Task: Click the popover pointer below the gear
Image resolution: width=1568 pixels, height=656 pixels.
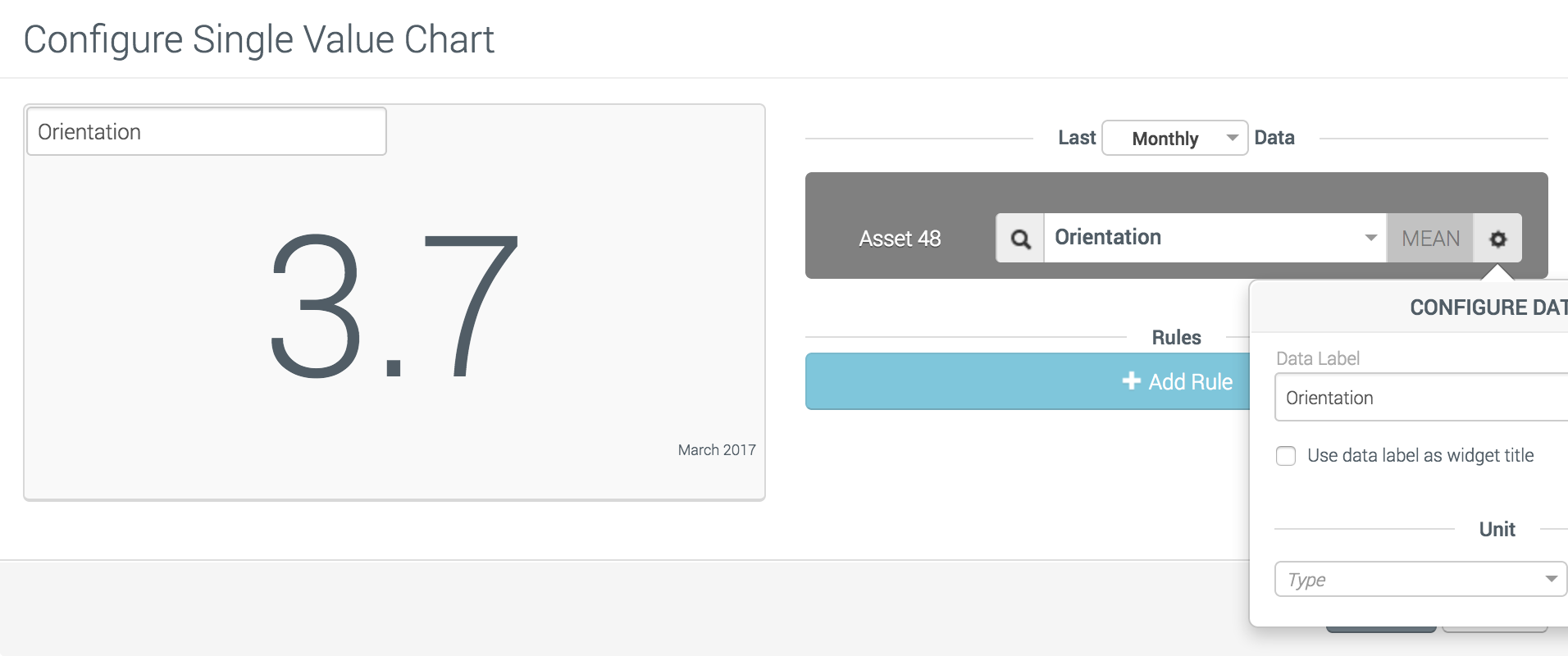Action: [x=1497, y=272]
